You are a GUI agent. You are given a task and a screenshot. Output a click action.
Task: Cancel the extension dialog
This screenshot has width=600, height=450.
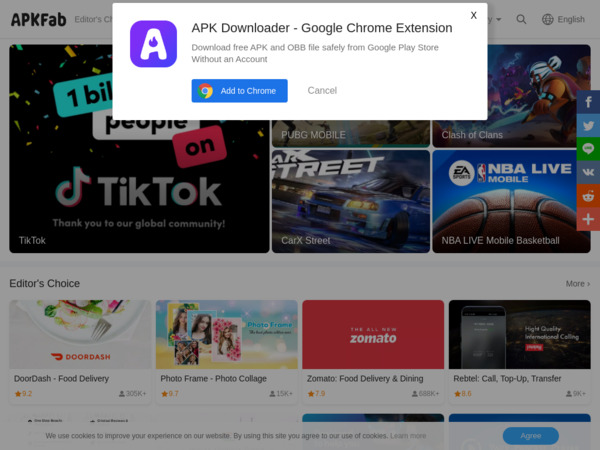point(322,91)
